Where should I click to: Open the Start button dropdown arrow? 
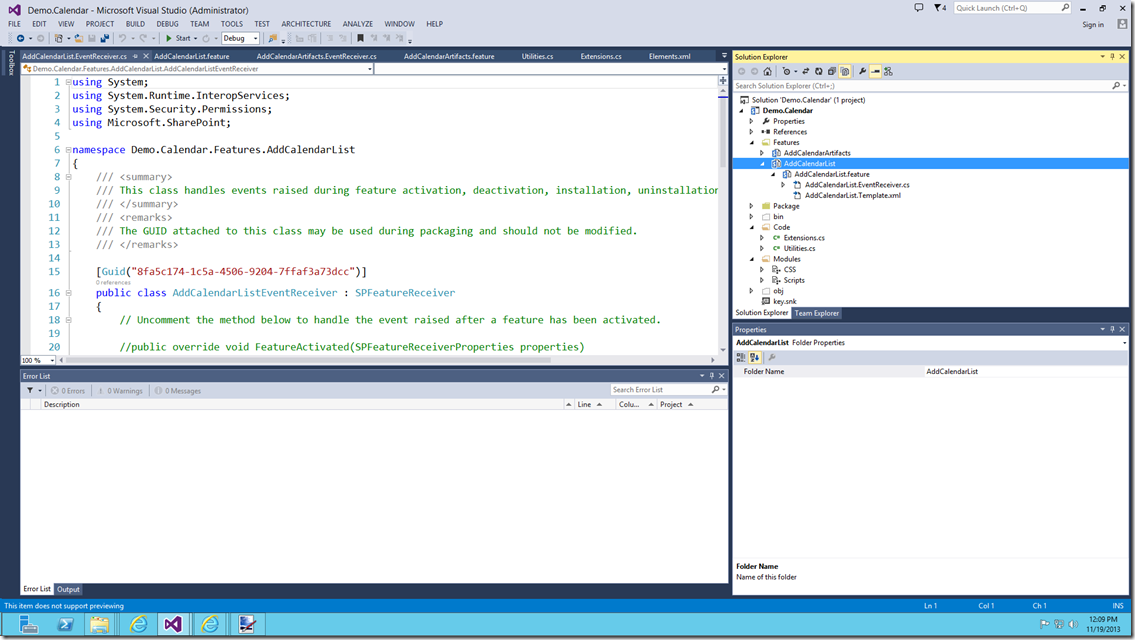pos(195,38)
